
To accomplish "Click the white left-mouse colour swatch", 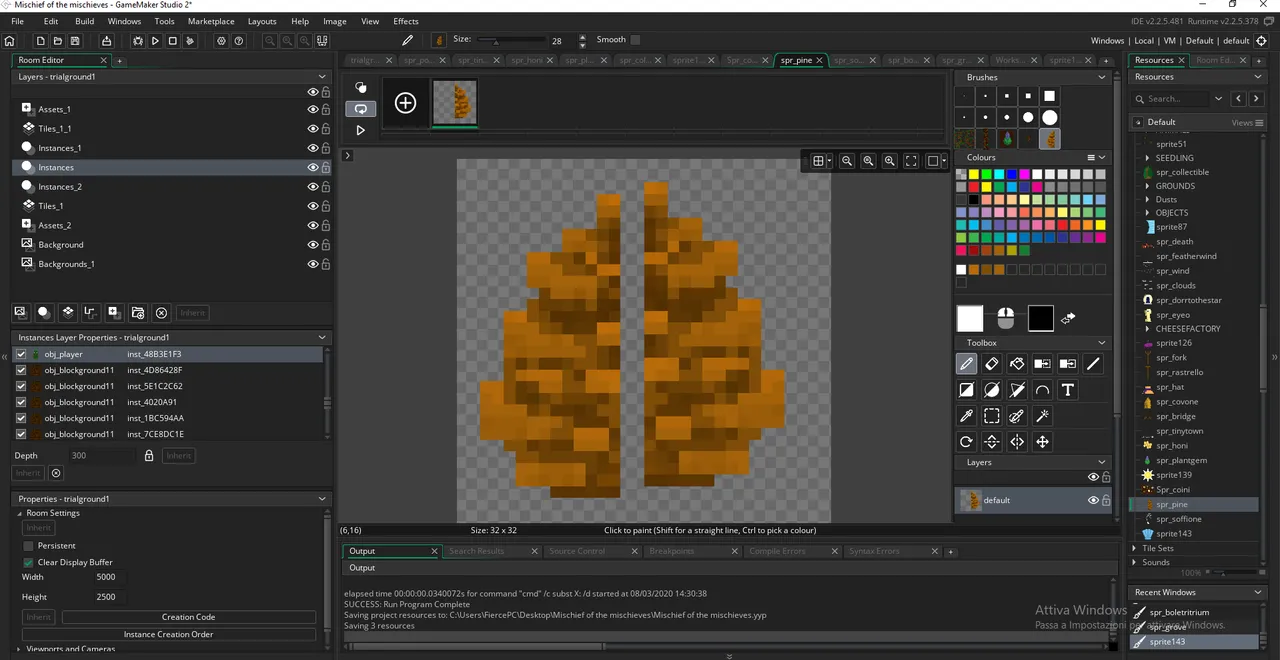I will click(x=970, y=318).
